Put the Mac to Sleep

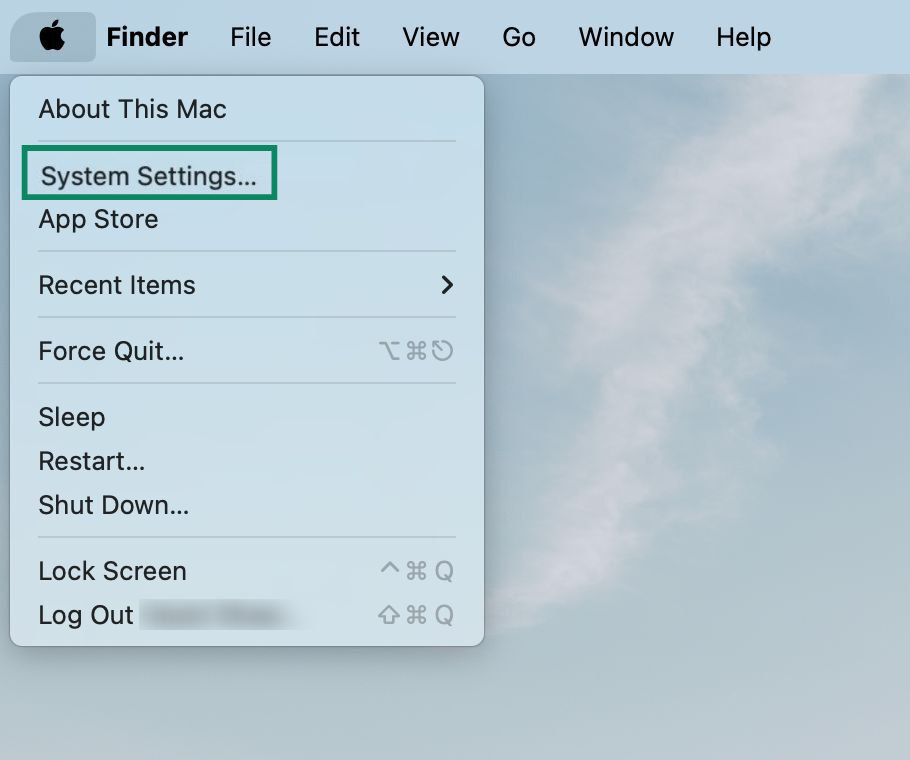pyautogui.click(x=71, y=417)
